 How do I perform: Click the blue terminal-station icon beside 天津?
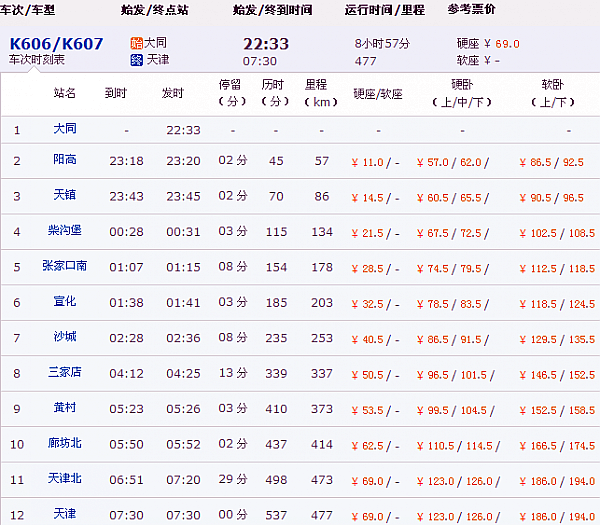pyautogui.click(x=137, y=60)
